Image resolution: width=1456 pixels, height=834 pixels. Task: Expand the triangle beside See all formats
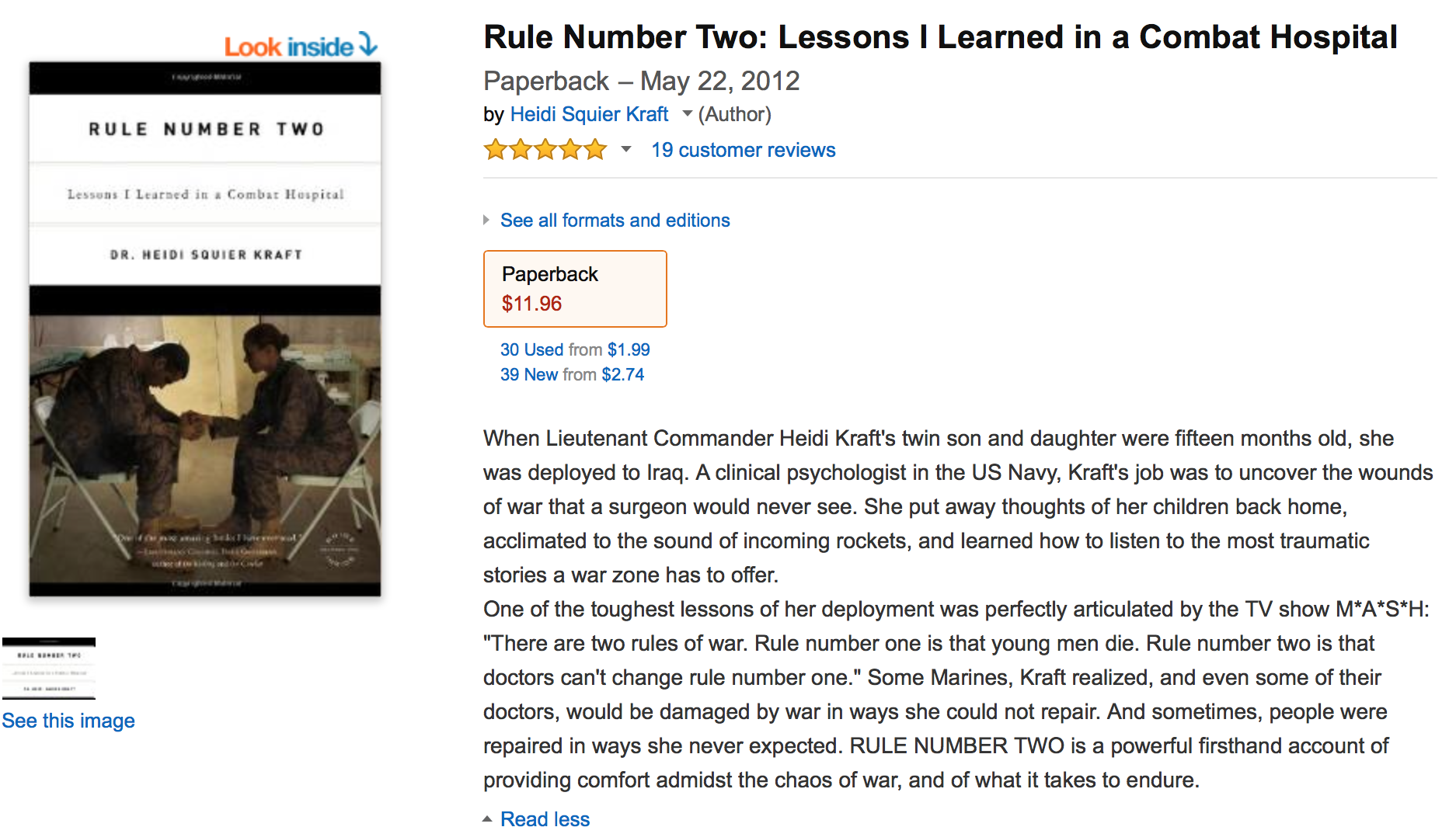click(487, 221)
